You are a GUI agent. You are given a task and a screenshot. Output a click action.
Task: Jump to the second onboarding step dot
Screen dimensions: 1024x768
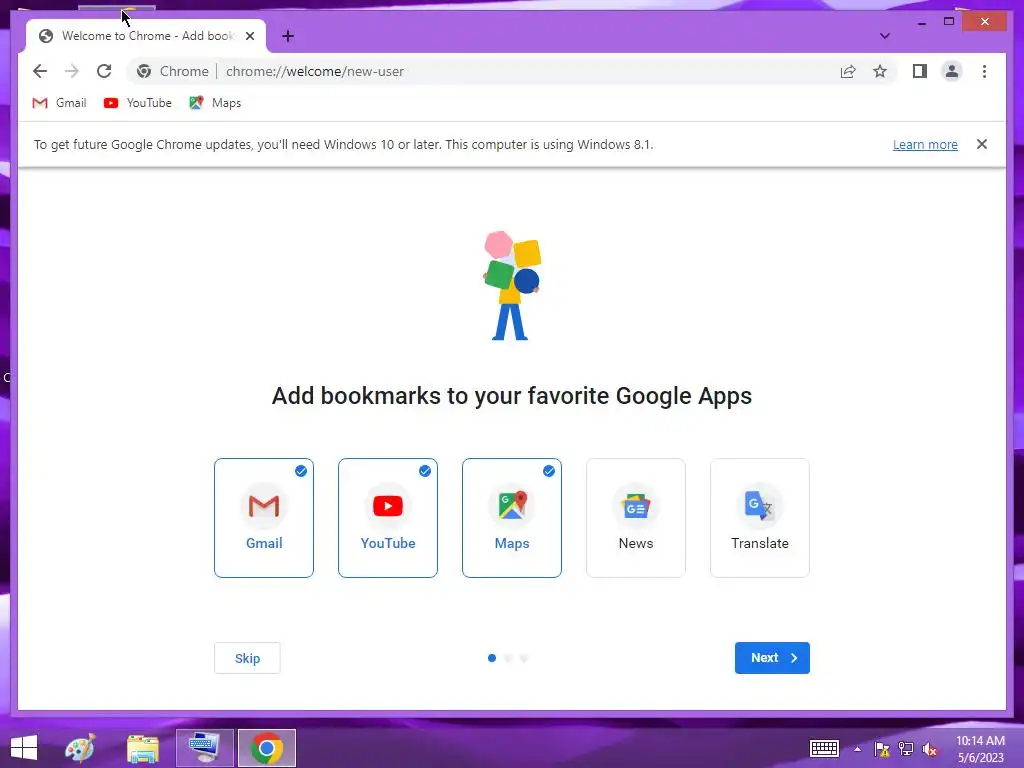coord(508,658)
